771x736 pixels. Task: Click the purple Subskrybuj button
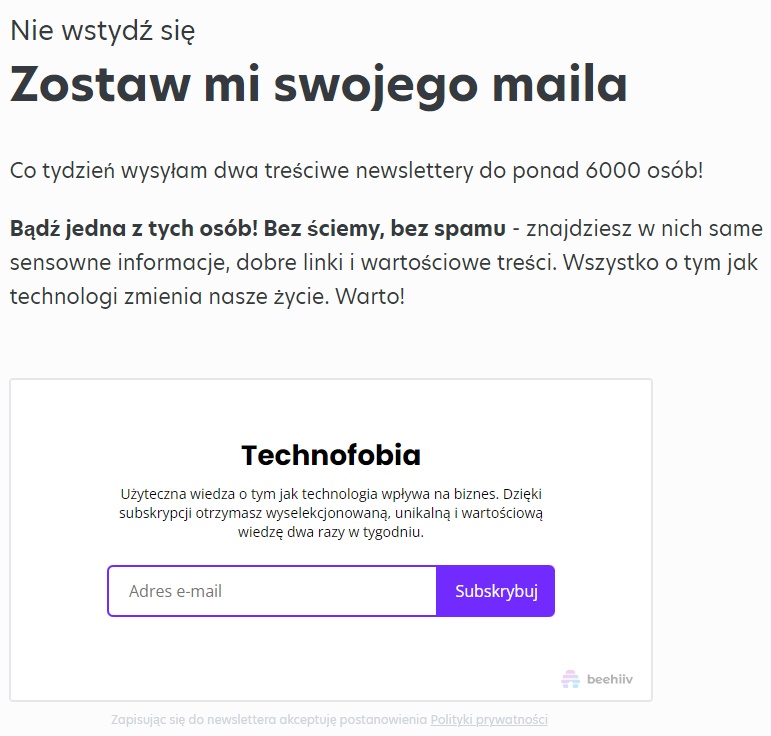496,591
